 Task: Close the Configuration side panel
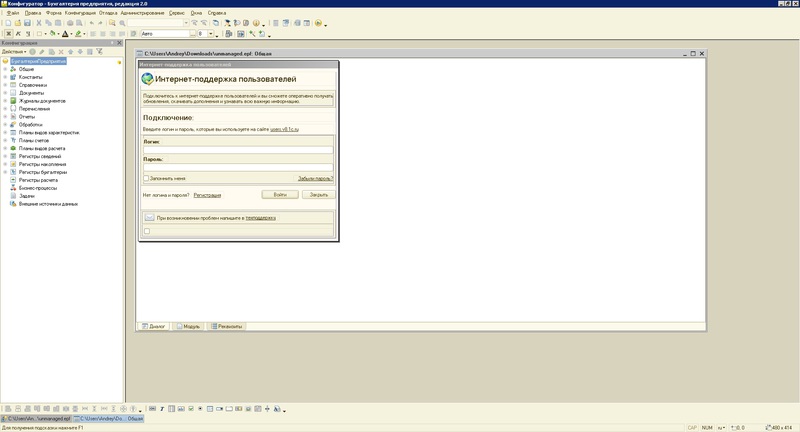tap(119, 43)
